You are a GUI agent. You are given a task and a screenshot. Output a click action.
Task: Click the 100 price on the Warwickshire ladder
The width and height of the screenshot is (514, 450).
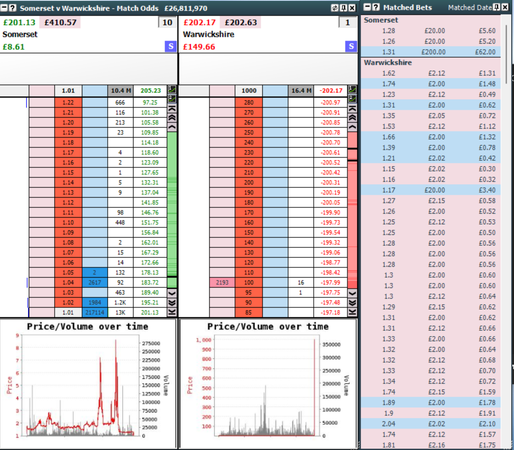pos(249,282)
